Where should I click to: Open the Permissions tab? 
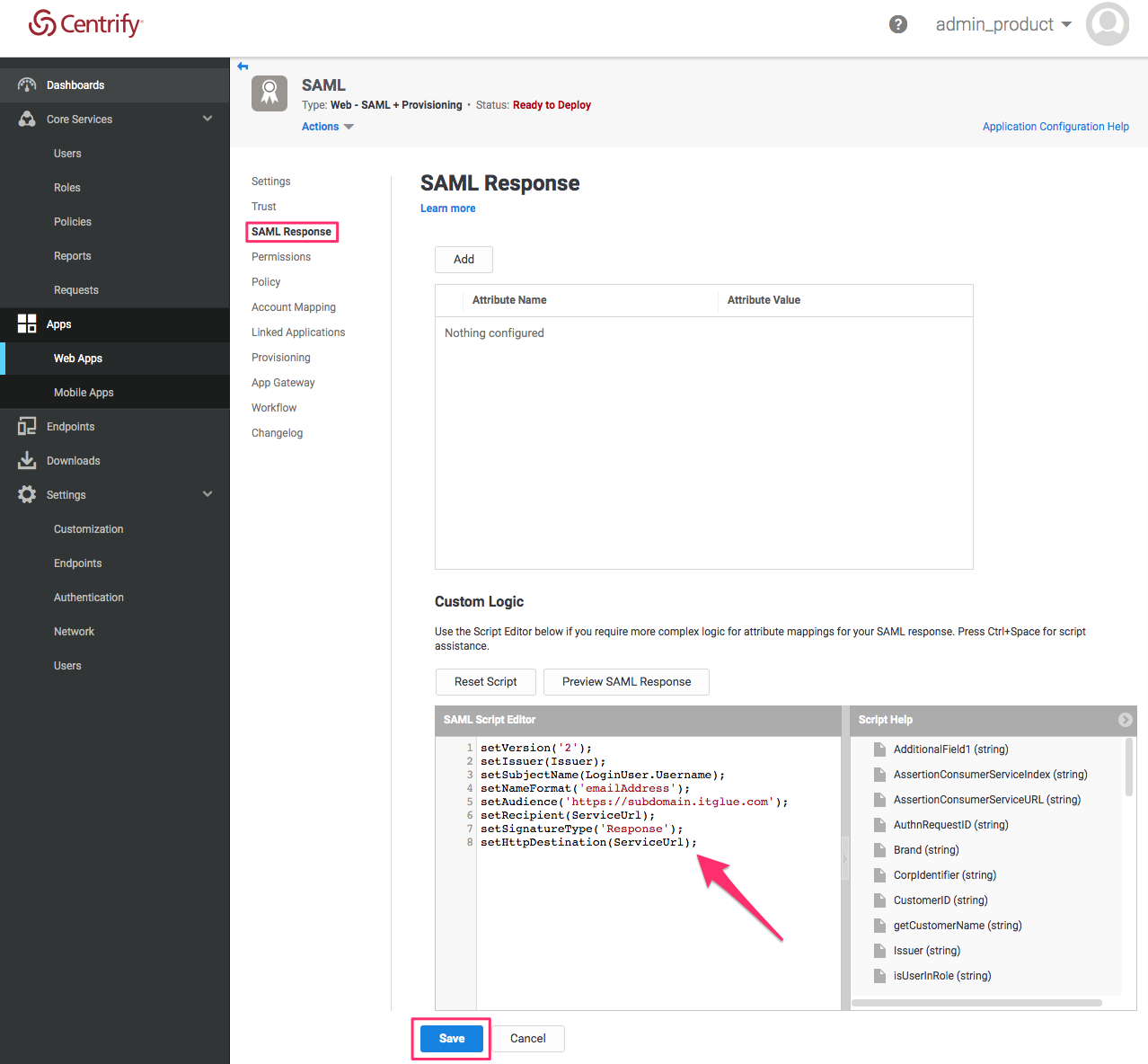281,257
